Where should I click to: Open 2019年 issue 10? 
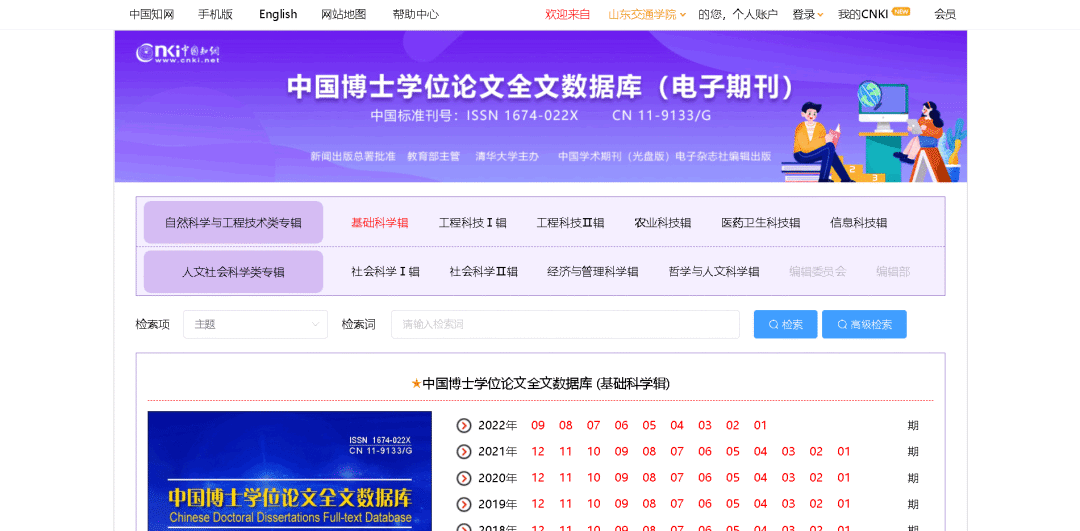pos(594,504)
